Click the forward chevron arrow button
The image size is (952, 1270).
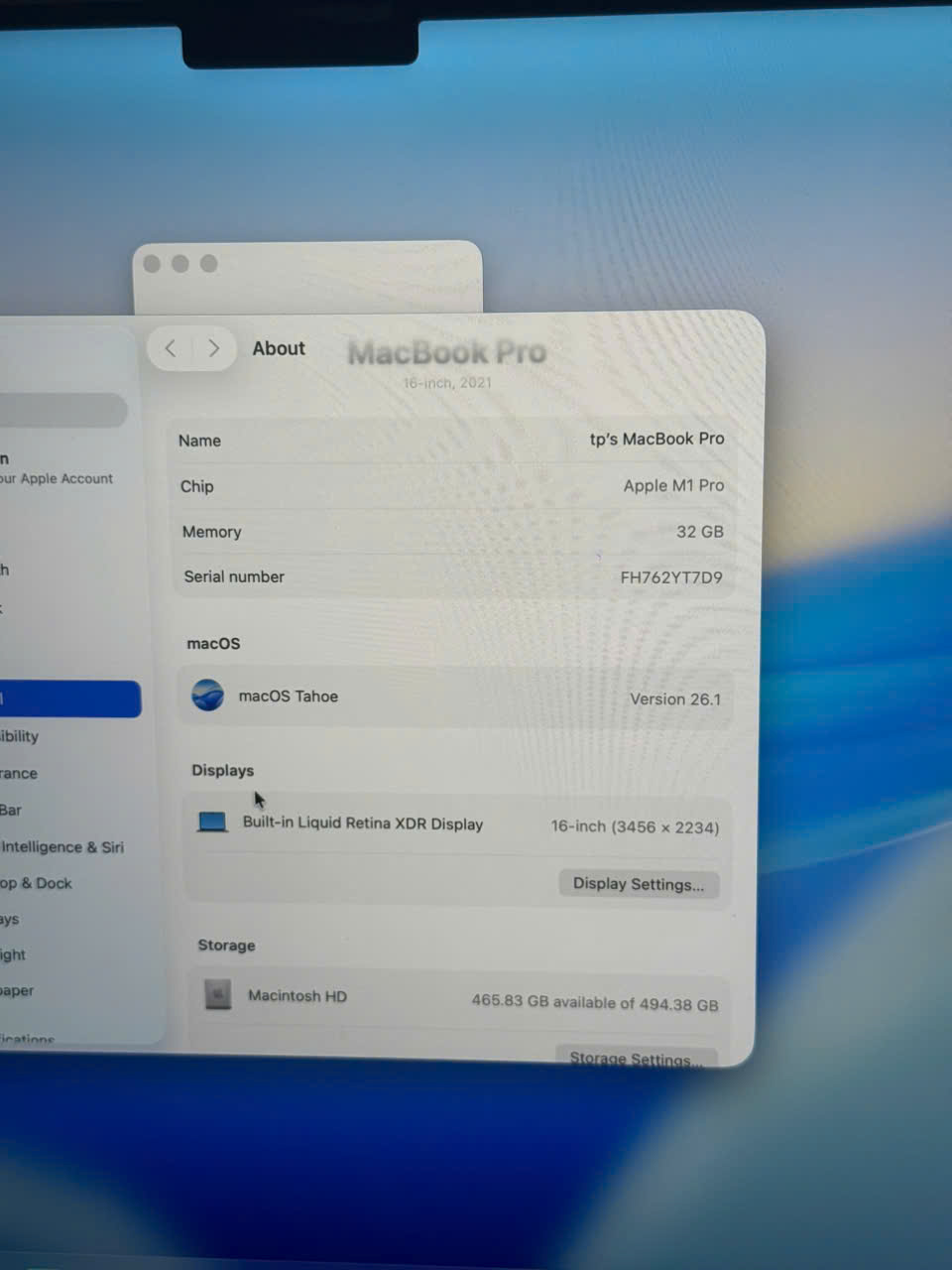[213, 348]
